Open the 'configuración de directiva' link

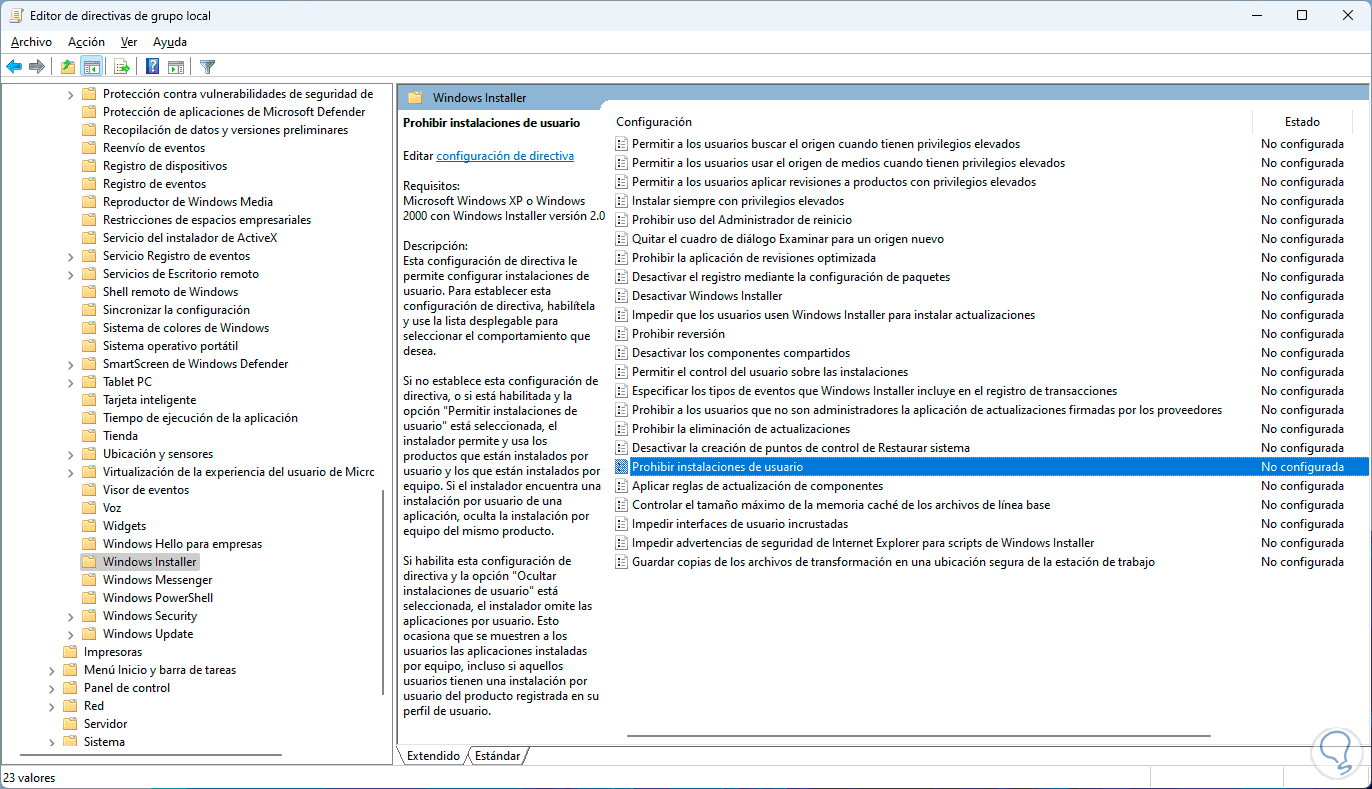click(x=505, y=156)
